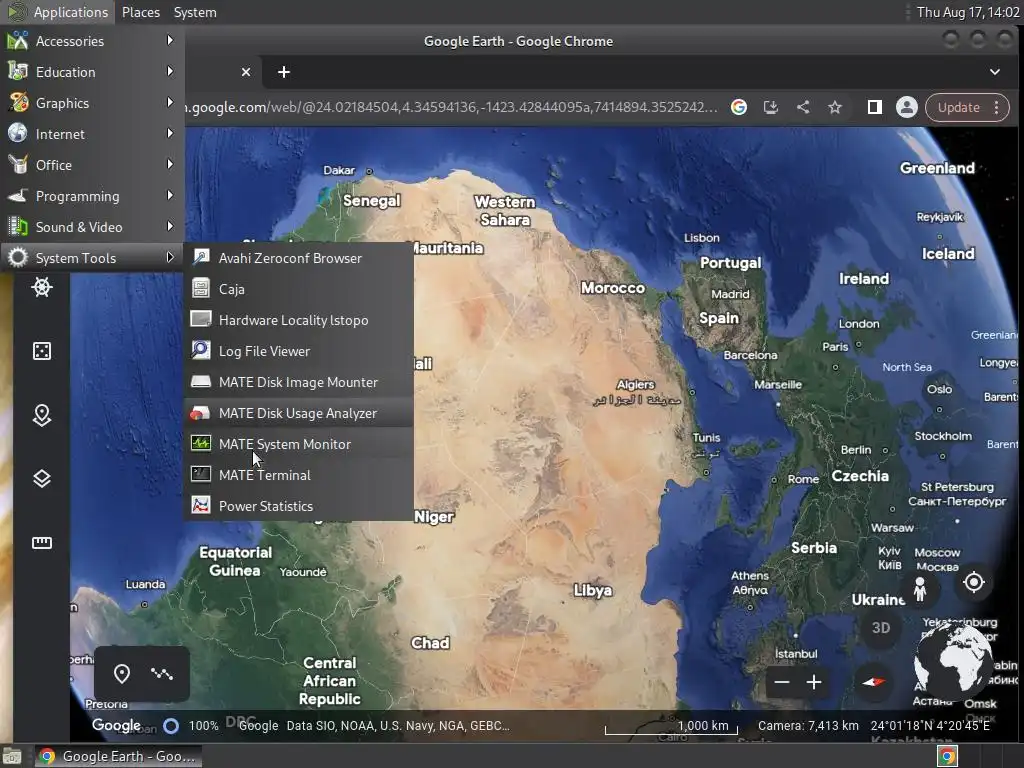
Task: Click the Greenland map label
Action: click(x=937, y=168)
